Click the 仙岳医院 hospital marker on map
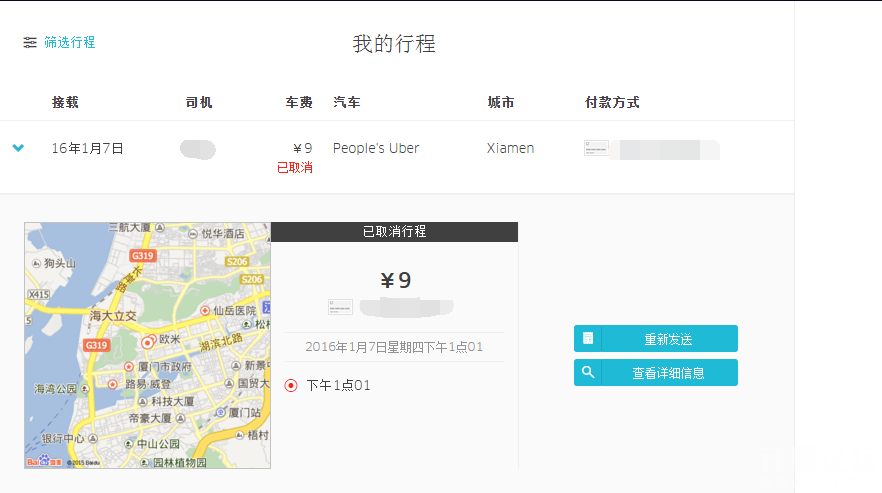The height and width of the screenshot is (493, 882). 205,311
